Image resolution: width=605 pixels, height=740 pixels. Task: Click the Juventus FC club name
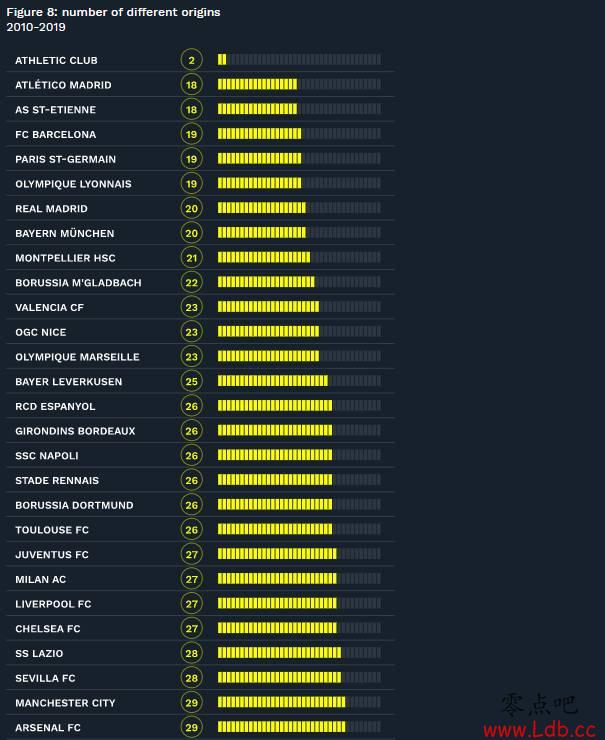[x=52, y=555]
